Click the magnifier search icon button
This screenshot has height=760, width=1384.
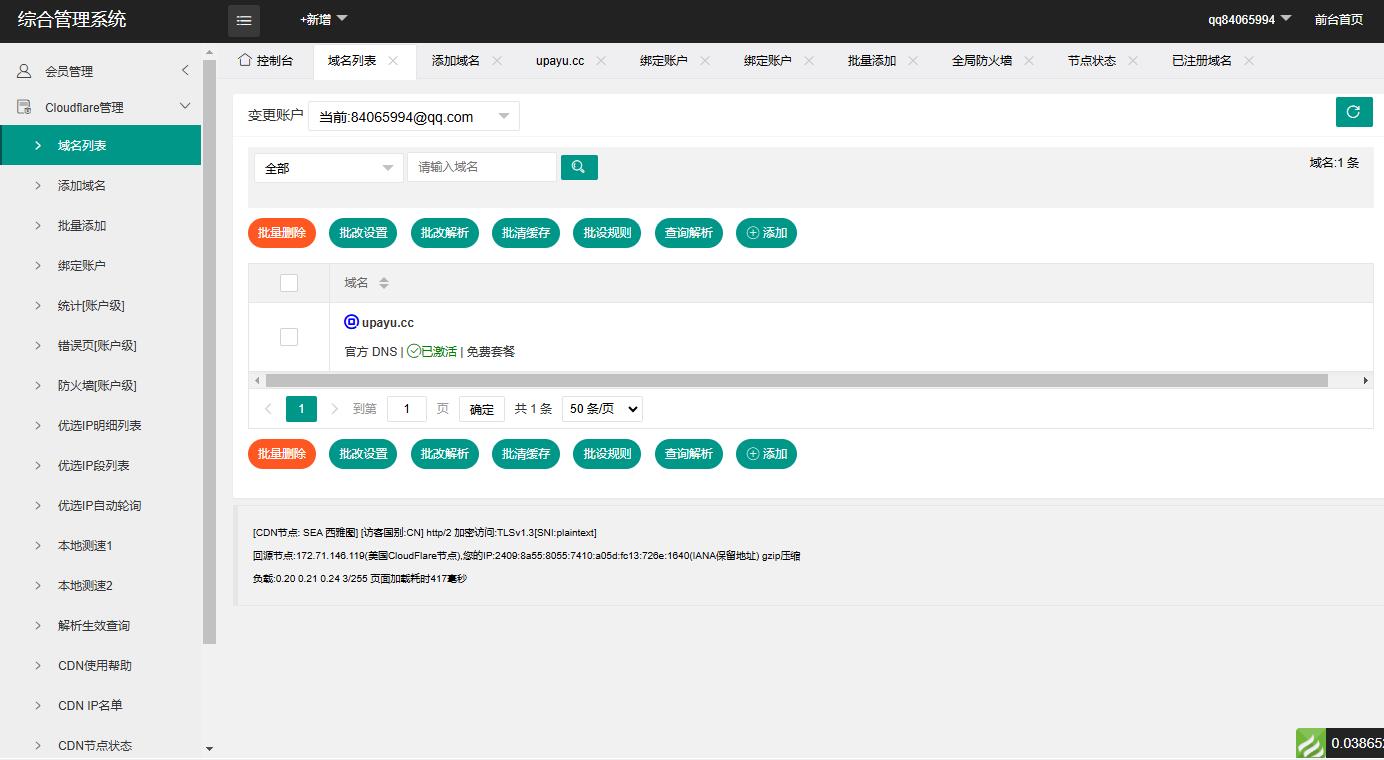click(579, 167)
